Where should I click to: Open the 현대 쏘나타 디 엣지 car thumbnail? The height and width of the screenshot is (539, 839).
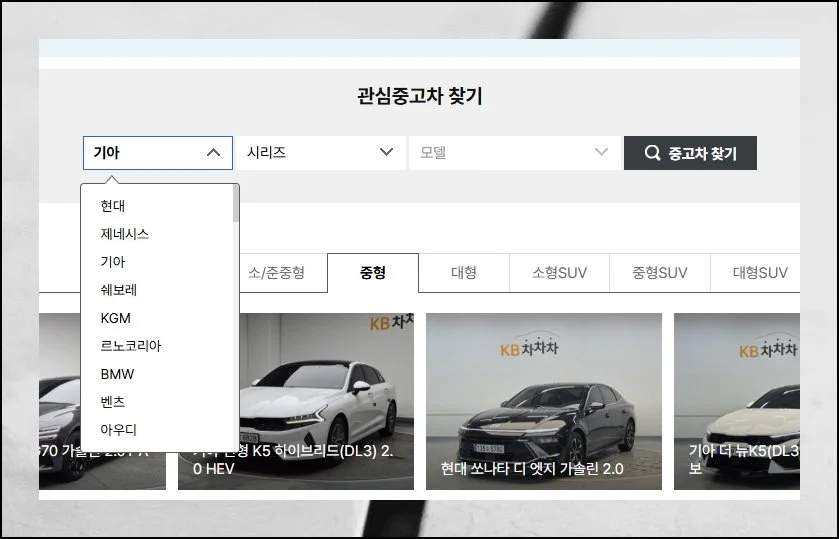coord(544,400)
